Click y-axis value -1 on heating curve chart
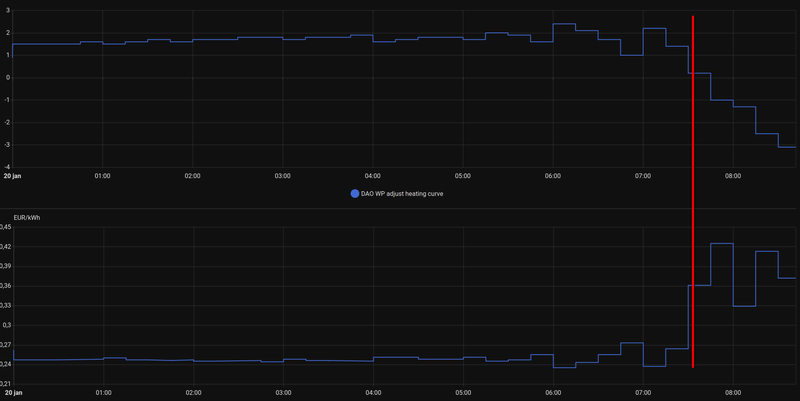800x401 pixels. click(x=7, y=100)
